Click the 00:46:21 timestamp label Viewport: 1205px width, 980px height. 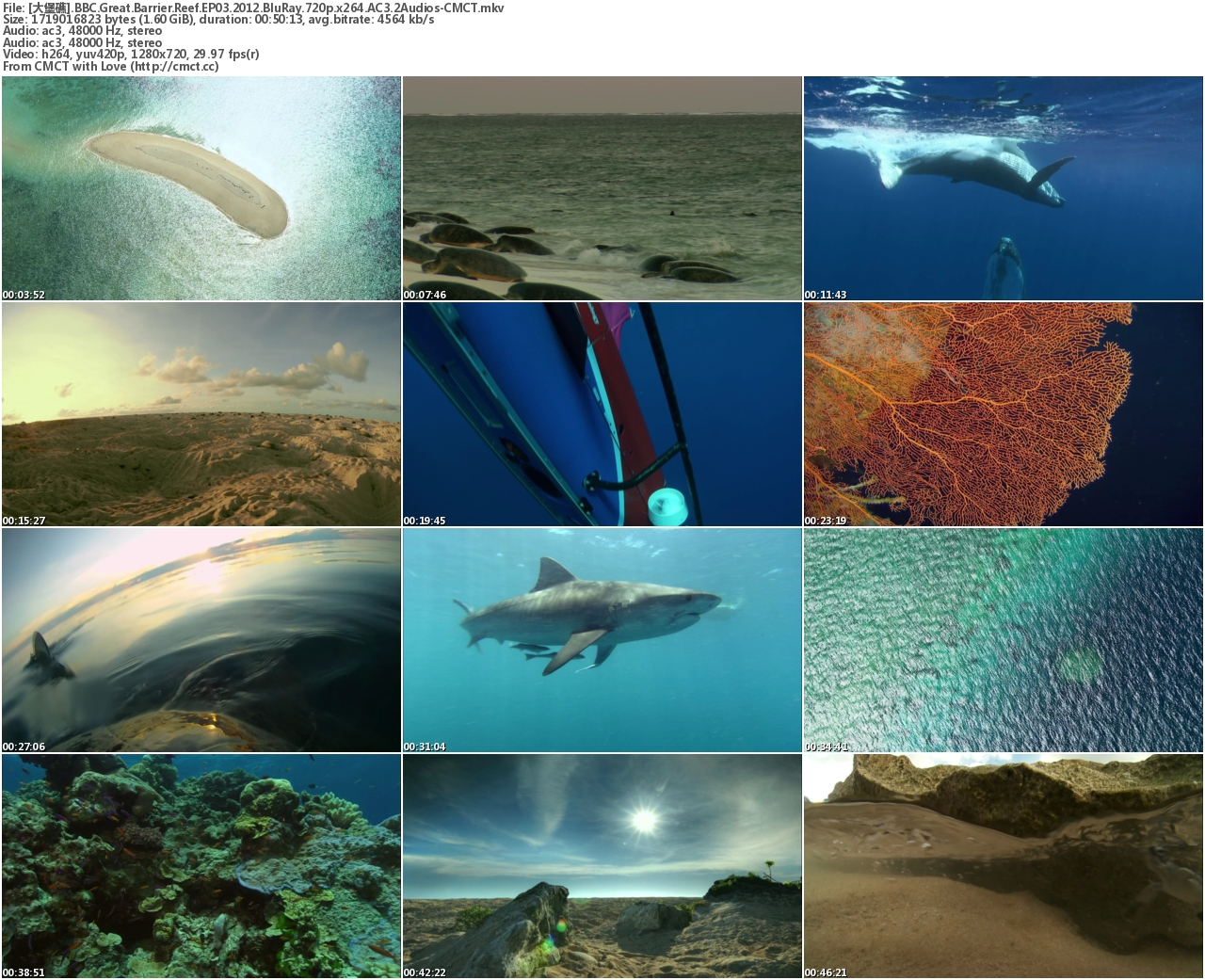pyautogui.click(x=826, y=972)
